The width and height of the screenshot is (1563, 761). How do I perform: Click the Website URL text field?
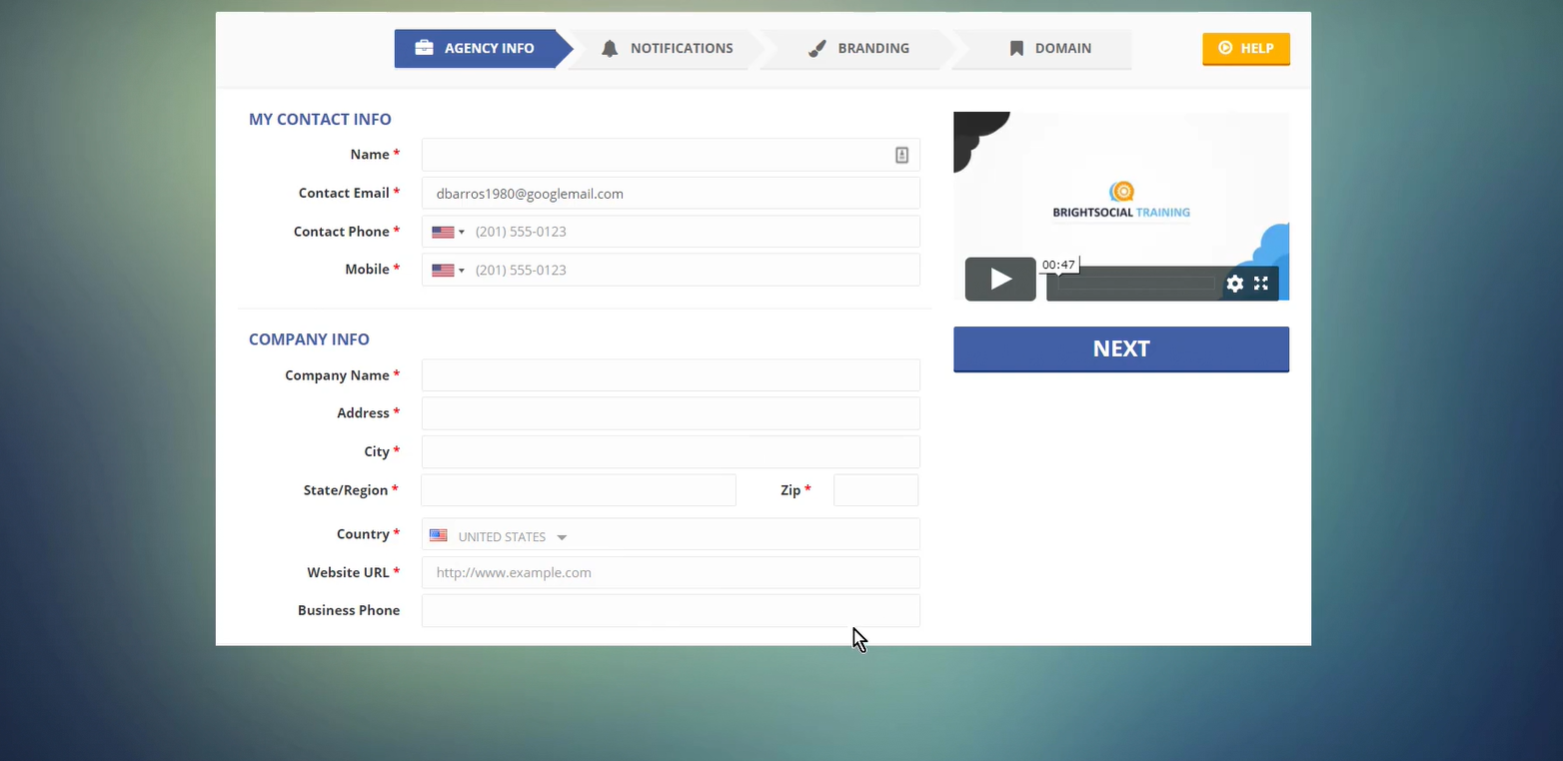click(670, 573)
